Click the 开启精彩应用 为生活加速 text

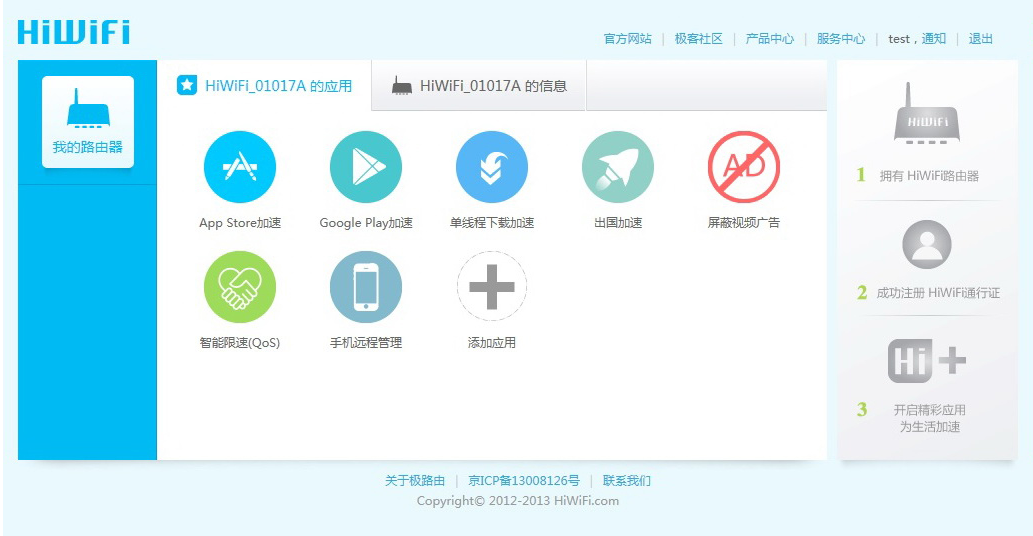point(930,418)
